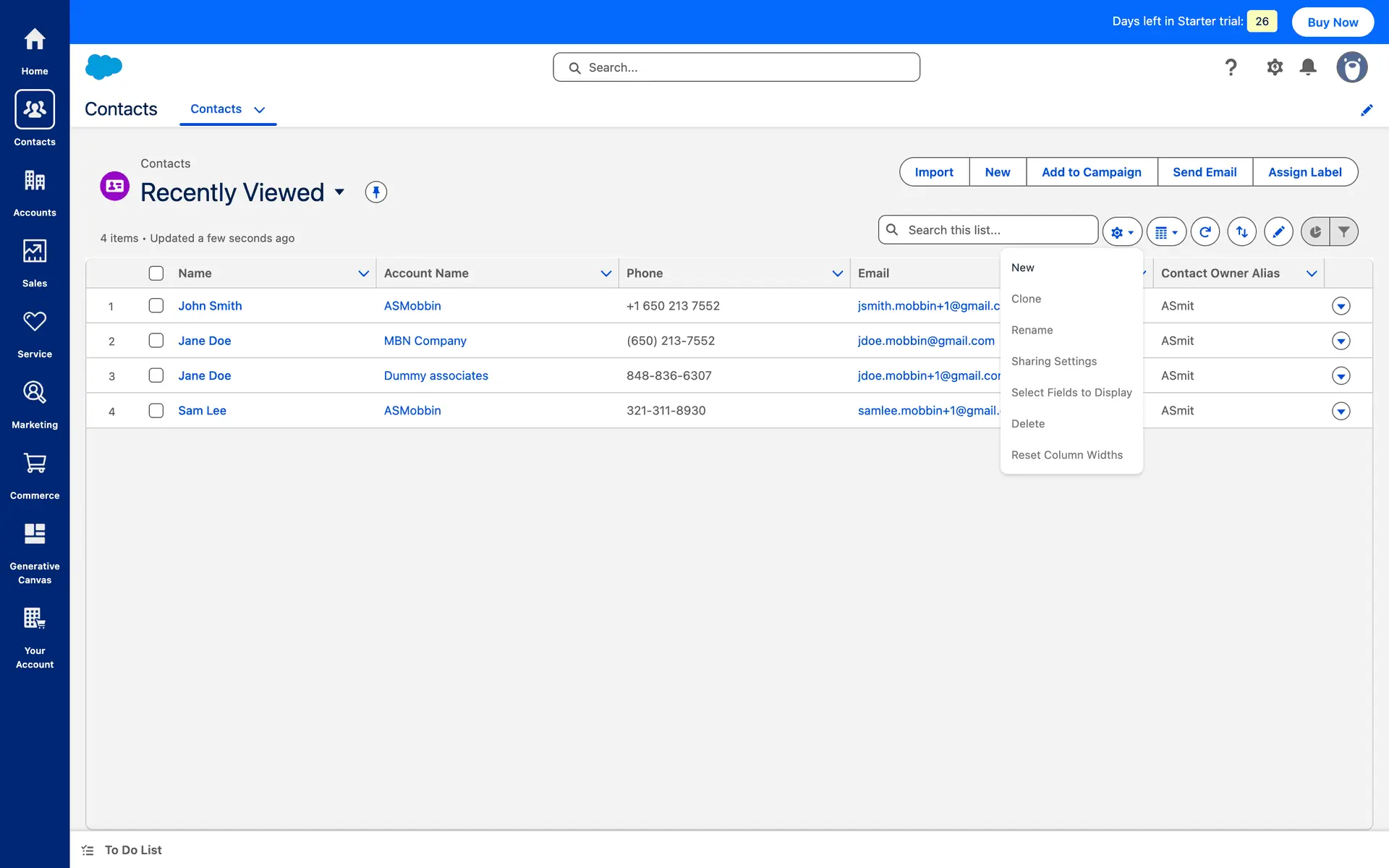Expand the Recently Viewed list dropdown
Viewport: 1389px width, 868px height.
point(339,192)
